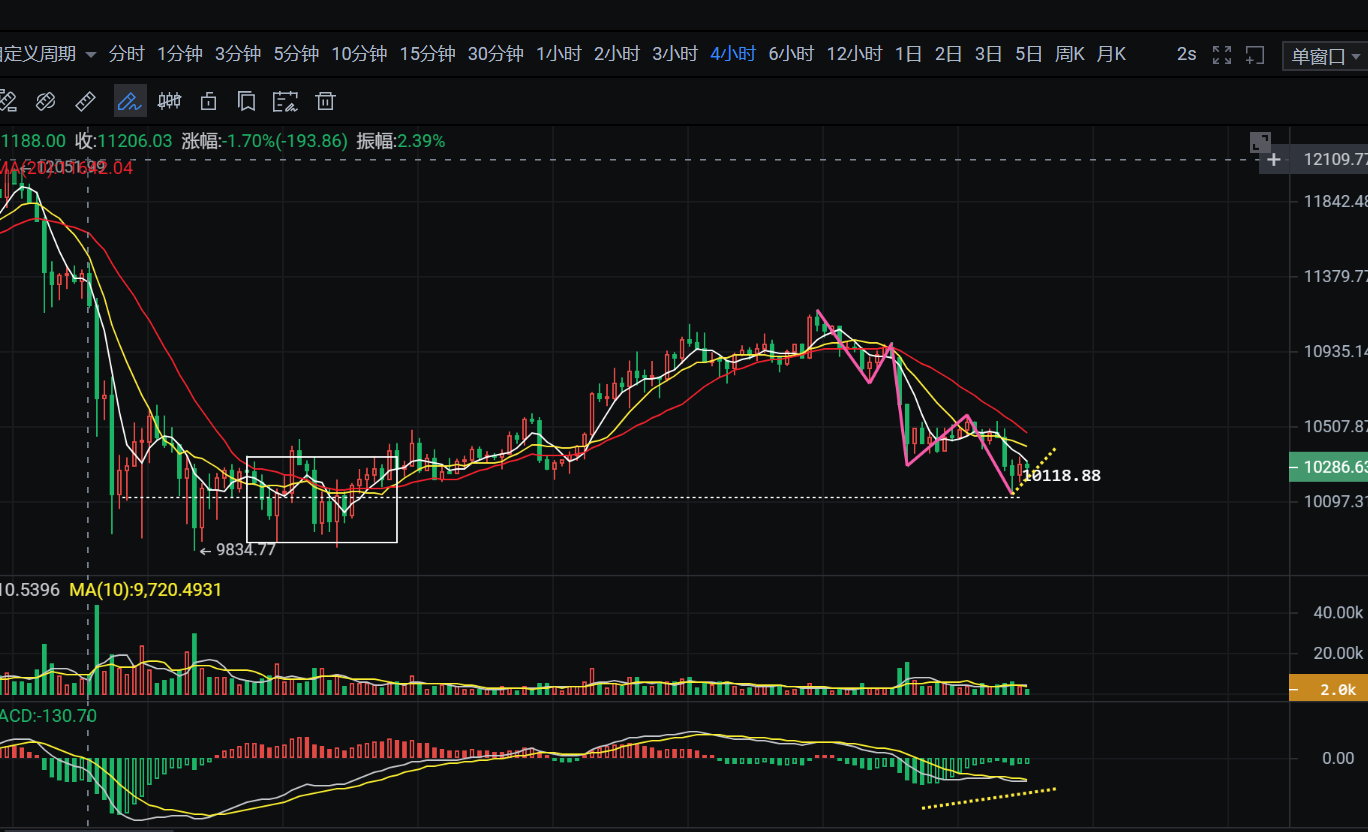Select the 3分钟 interval

[238, 54]
